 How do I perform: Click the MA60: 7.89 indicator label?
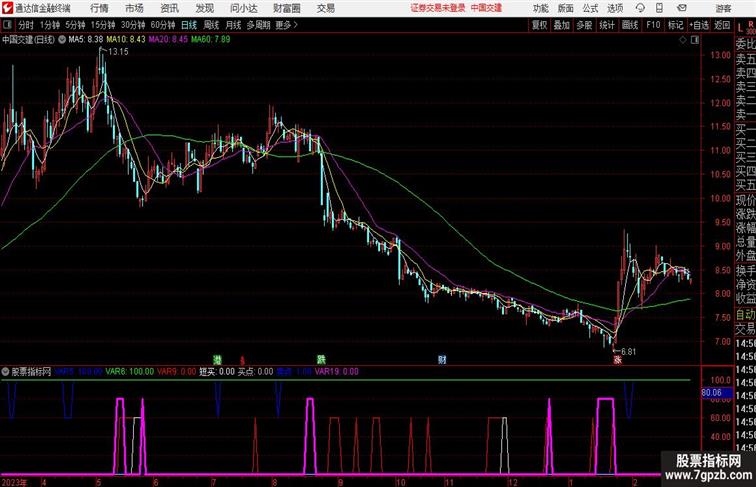[211, 40]
